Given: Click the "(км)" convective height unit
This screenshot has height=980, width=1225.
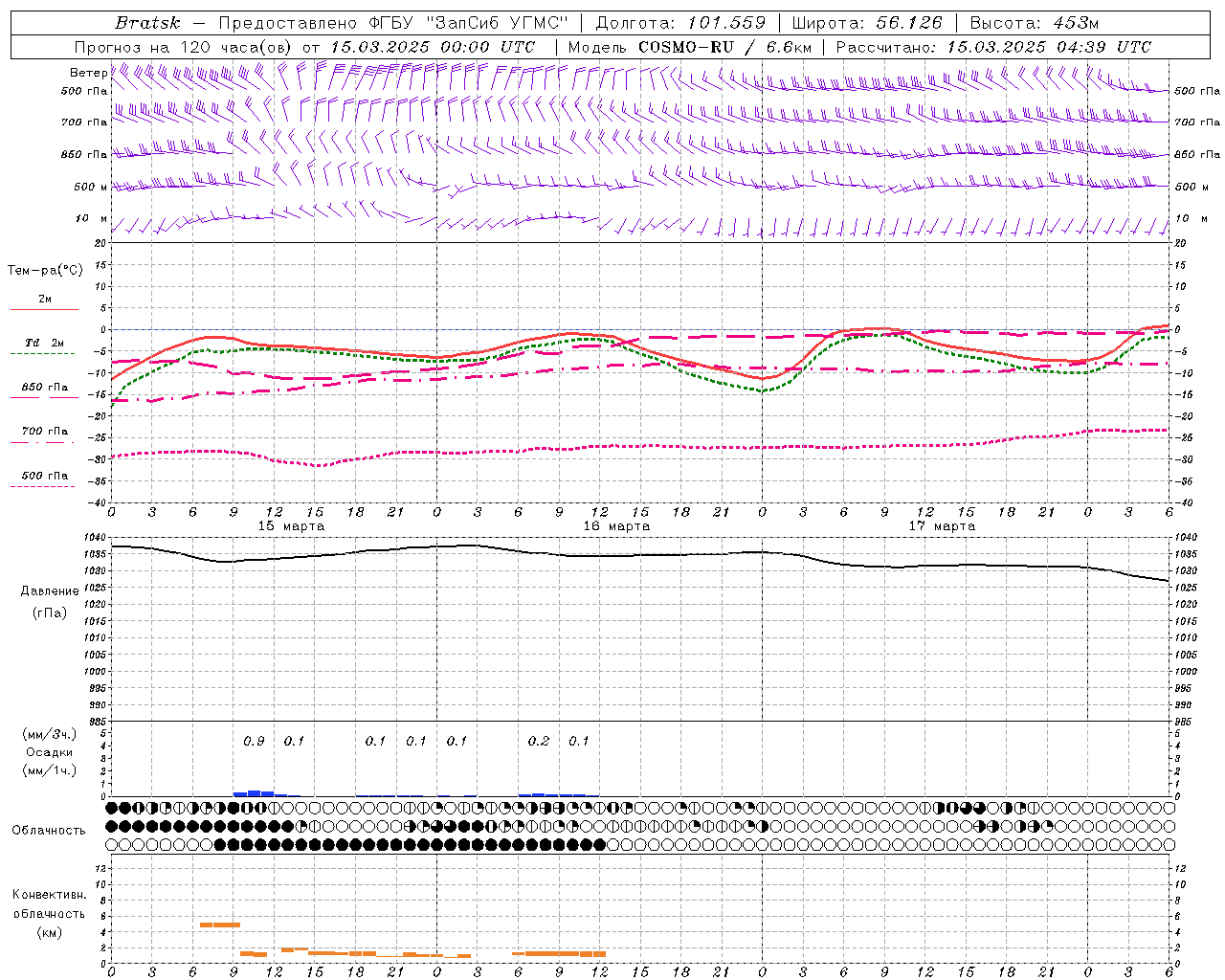Looking at the screenshot, I should tap(49, 932).
